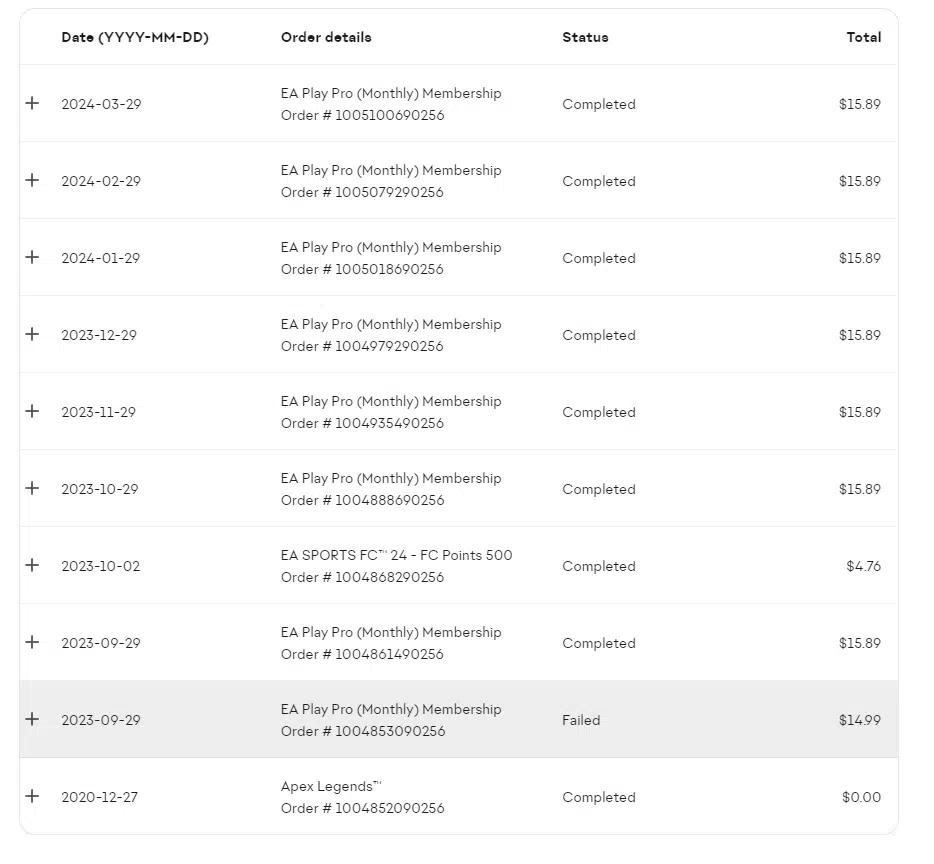Expand the 2024-03-29 order row
934x864 pixels.
[32, 103]
